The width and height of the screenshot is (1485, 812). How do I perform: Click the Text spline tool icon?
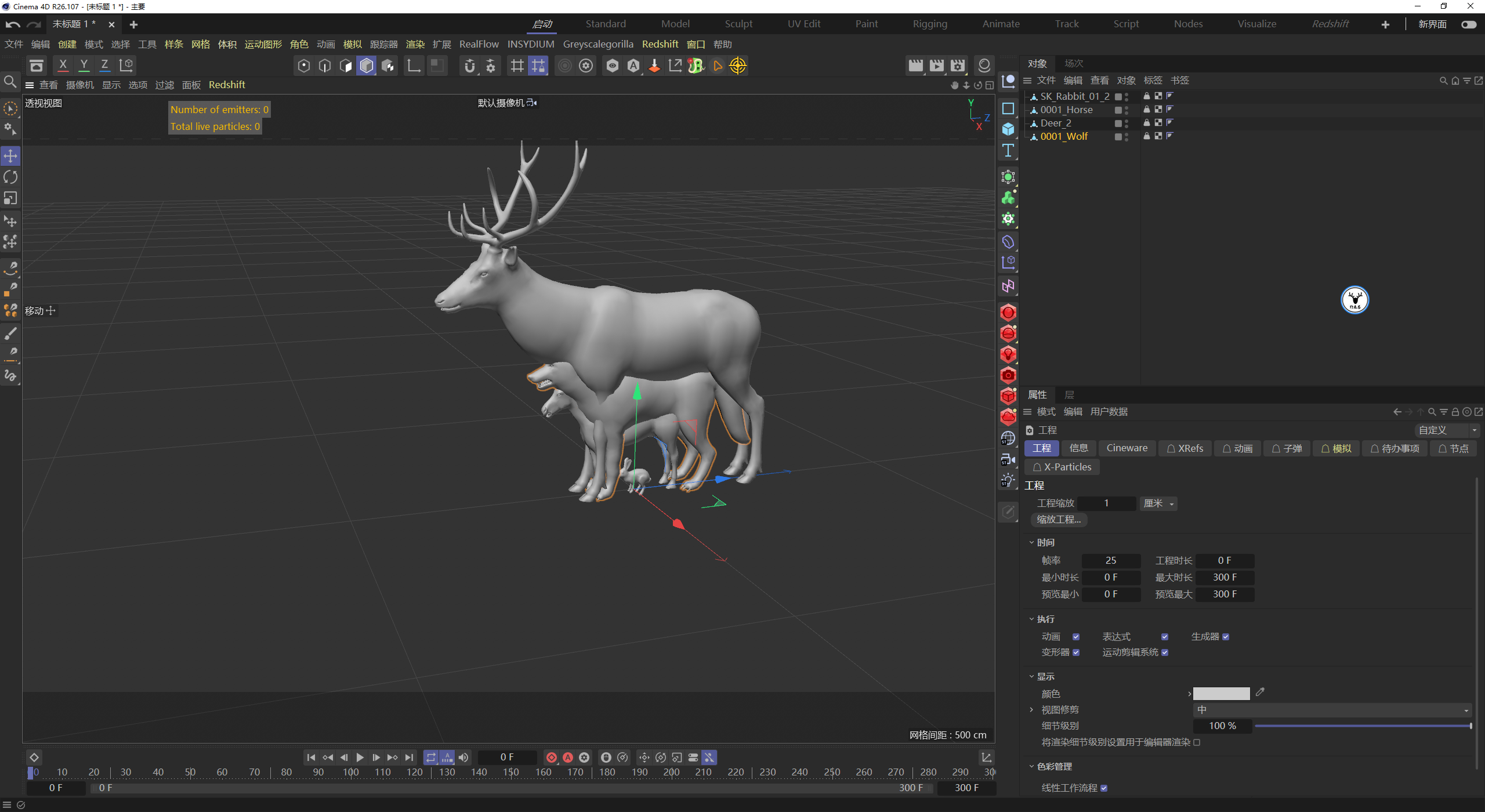click(x=1008, y=150)
